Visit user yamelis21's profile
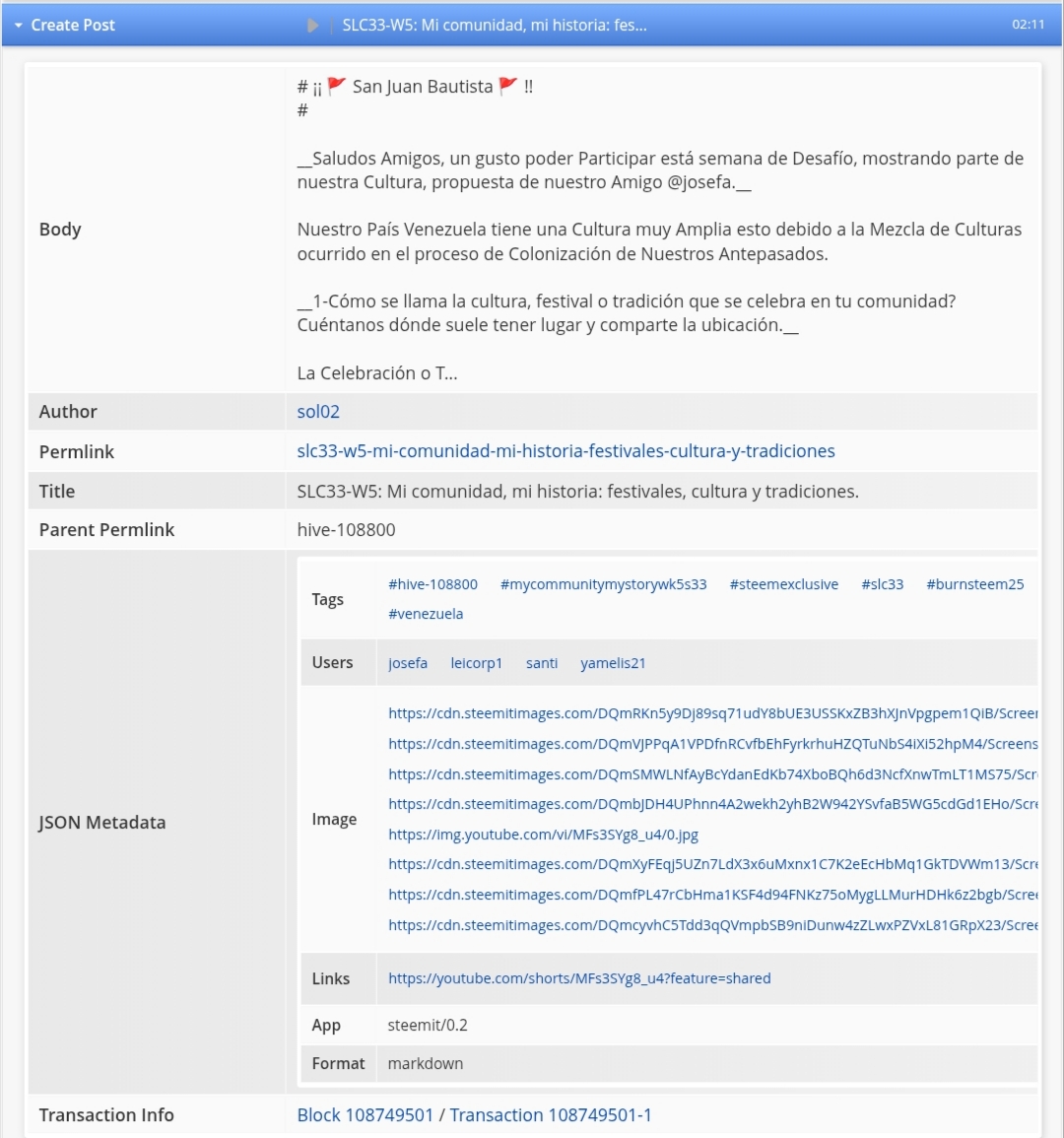The width and height of the screenshot is (1064, 1138). [x=613, y=663]
